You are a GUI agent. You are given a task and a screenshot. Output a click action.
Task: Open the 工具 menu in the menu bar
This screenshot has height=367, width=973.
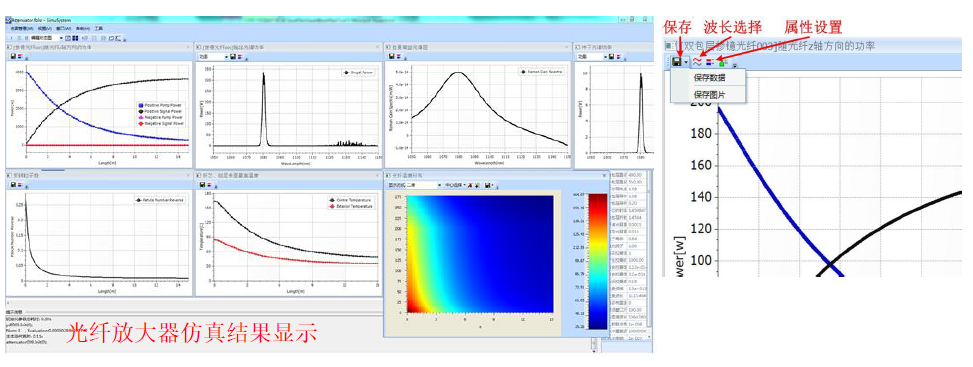[99, 29]
